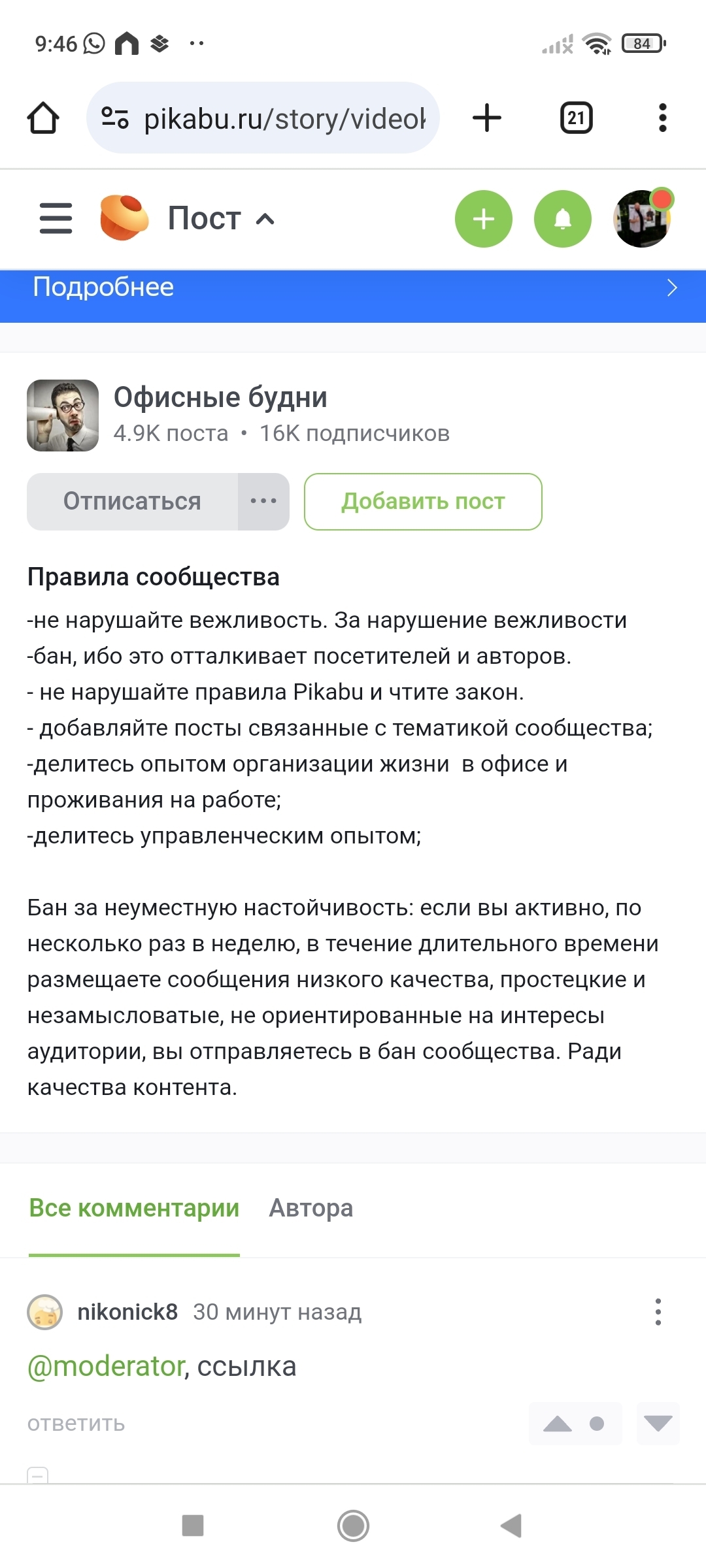The image size is (706, 1568).
Task: Upvote the nikonick8 comment
Action: pos(558,1424)
